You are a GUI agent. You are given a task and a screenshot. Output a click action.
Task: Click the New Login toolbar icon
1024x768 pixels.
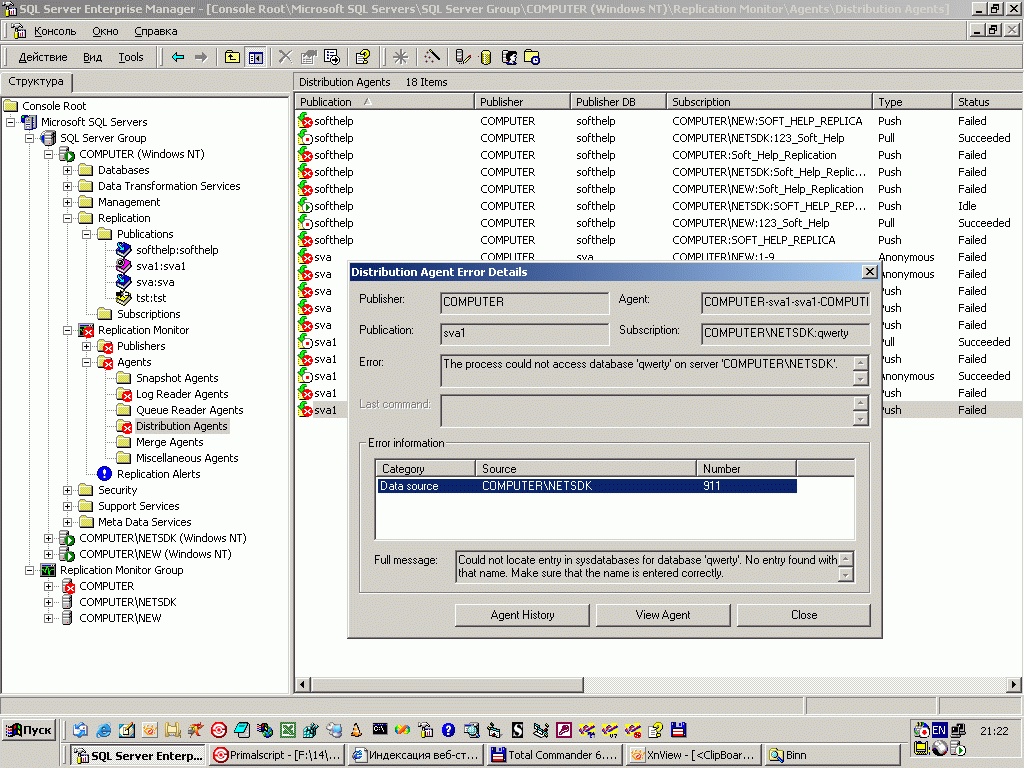[509, 57]
